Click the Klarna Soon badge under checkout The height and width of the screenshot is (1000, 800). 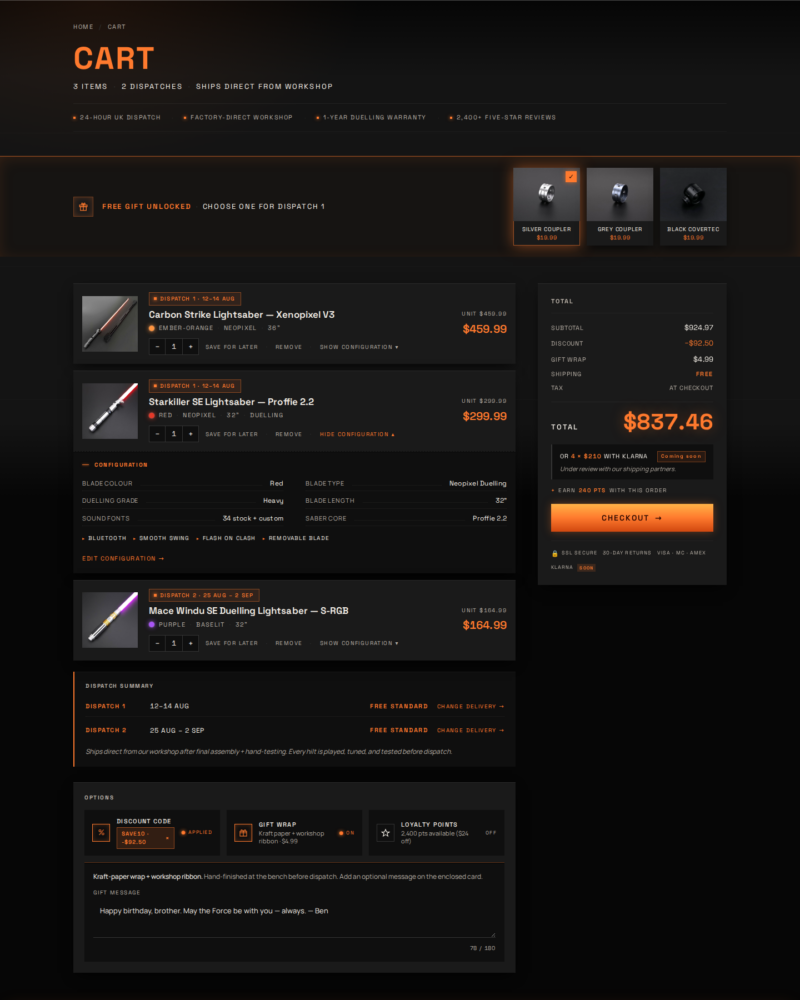[586, 568]
